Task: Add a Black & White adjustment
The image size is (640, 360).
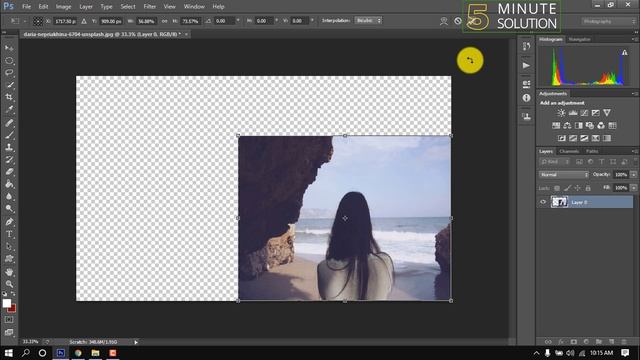Action: click(x=579, y=126)
